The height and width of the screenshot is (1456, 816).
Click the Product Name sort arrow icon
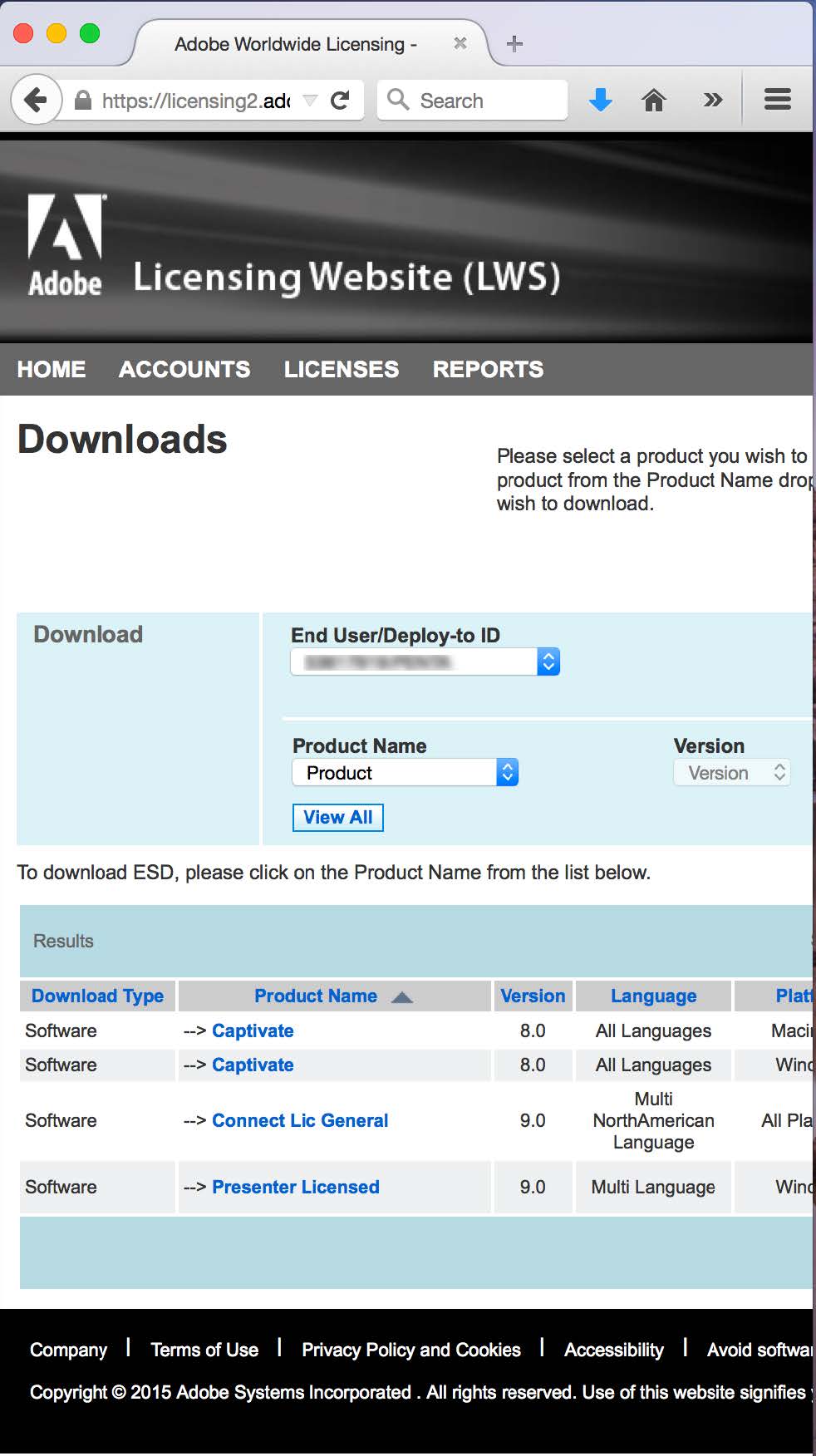pos(402,997)
